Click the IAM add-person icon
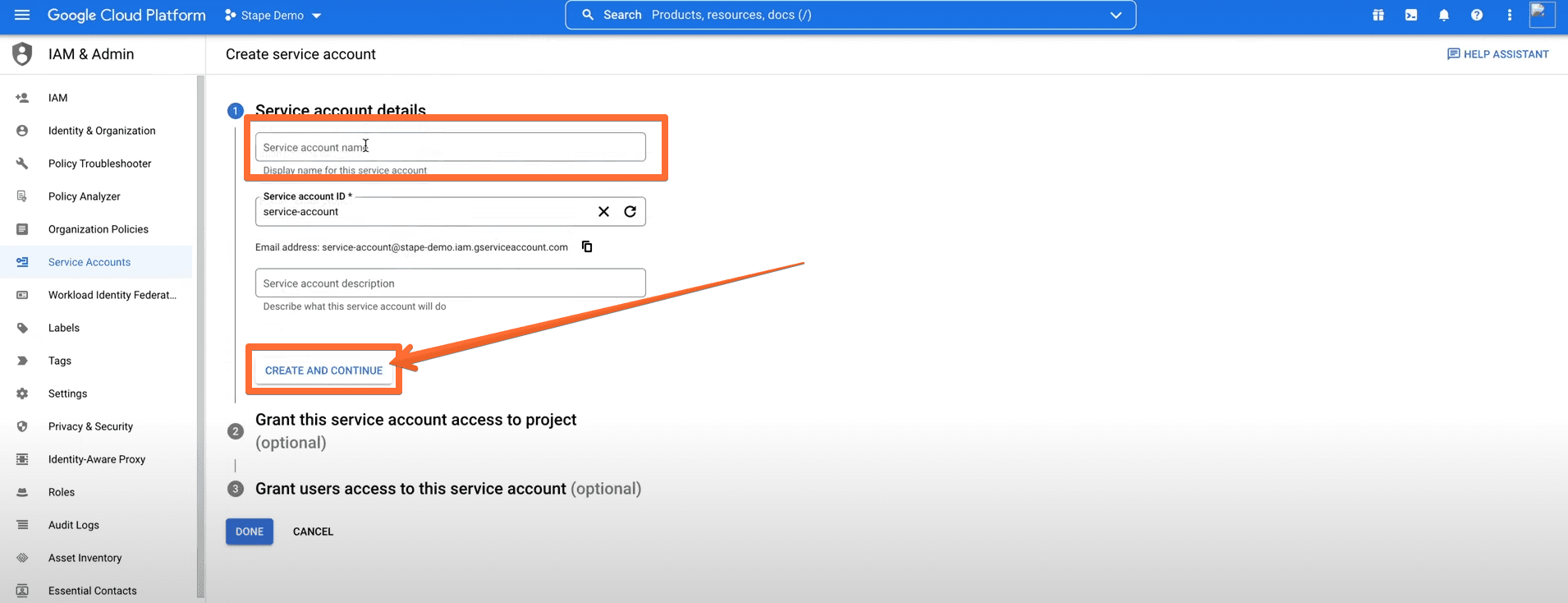This screenshot has height=603, width=1568. 22,98
